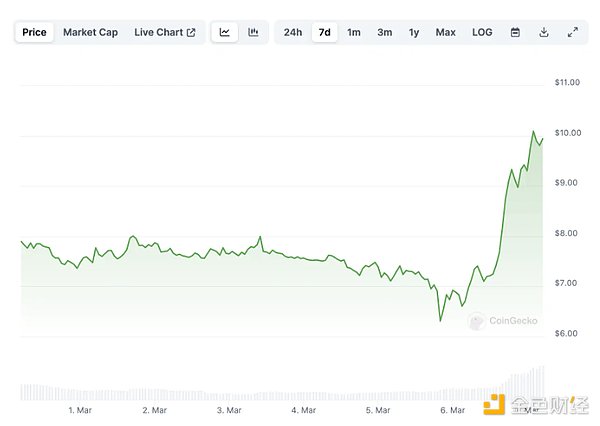Image resolution: width=600 pixels, height=426 pixels.
Task: Toggle LOG scale on the chart
Action: coord(482,32)
